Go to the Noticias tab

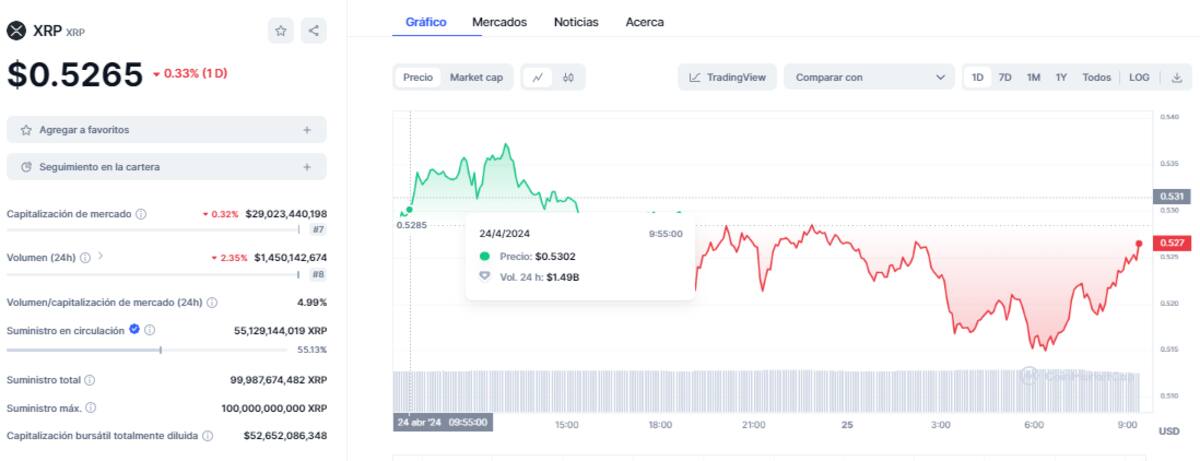coord(576,22)
